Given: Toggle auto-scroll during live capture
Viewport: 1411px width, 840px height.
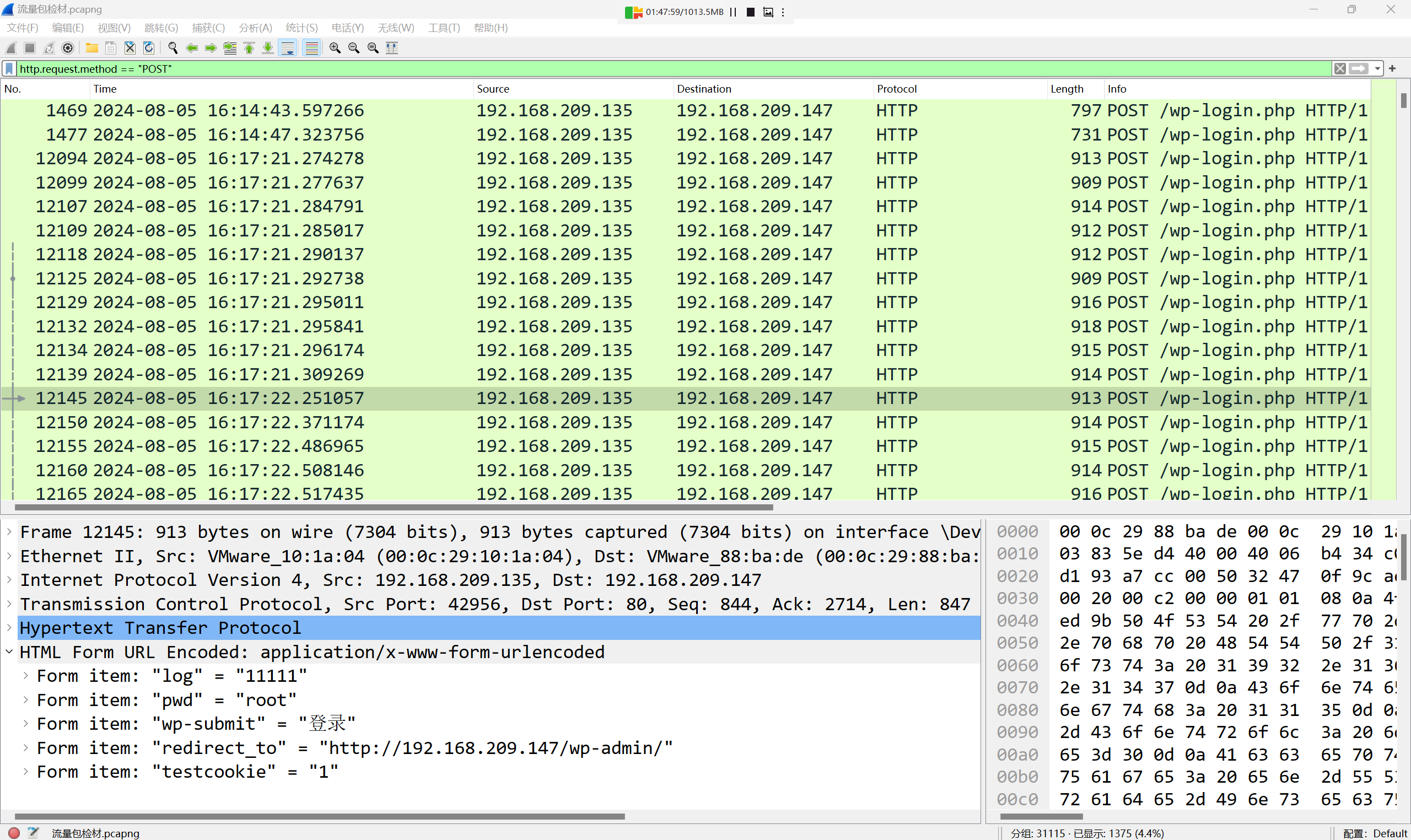Looking at the screenshot, I should tap(288, 48).
